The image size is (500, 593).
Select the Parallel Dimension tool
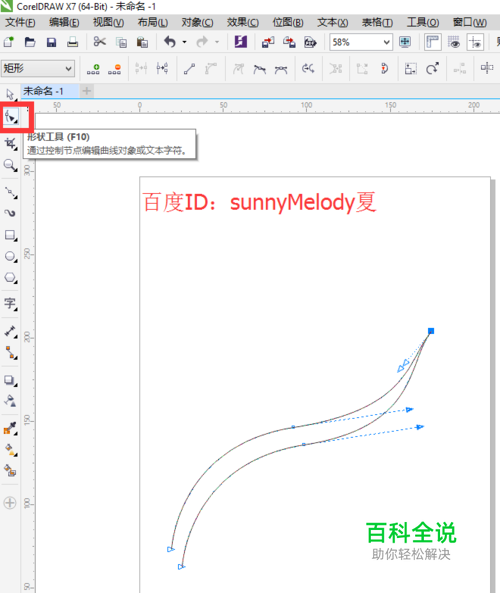[10, 331]
